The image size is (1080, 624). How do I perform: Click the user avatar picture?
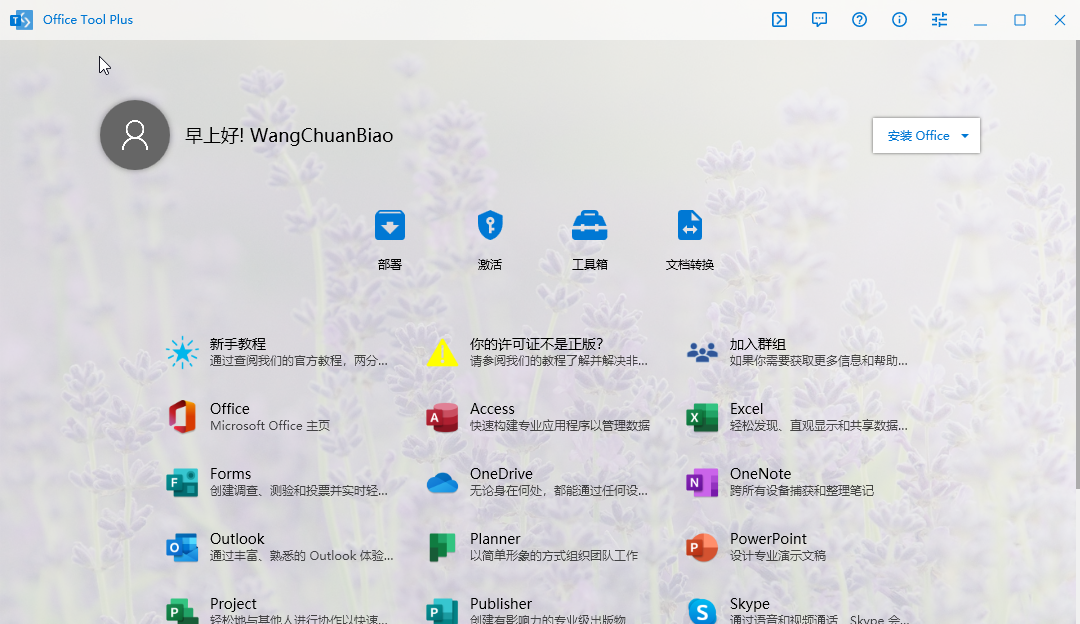(x=135, y=135)
